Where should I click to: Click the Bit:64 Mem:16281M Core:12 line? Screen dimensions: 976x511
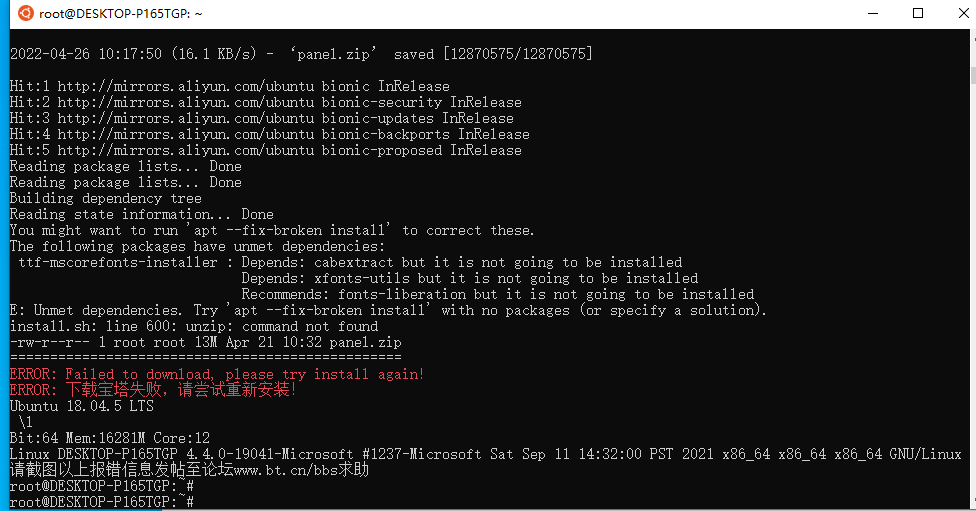[x=110, y=438]
